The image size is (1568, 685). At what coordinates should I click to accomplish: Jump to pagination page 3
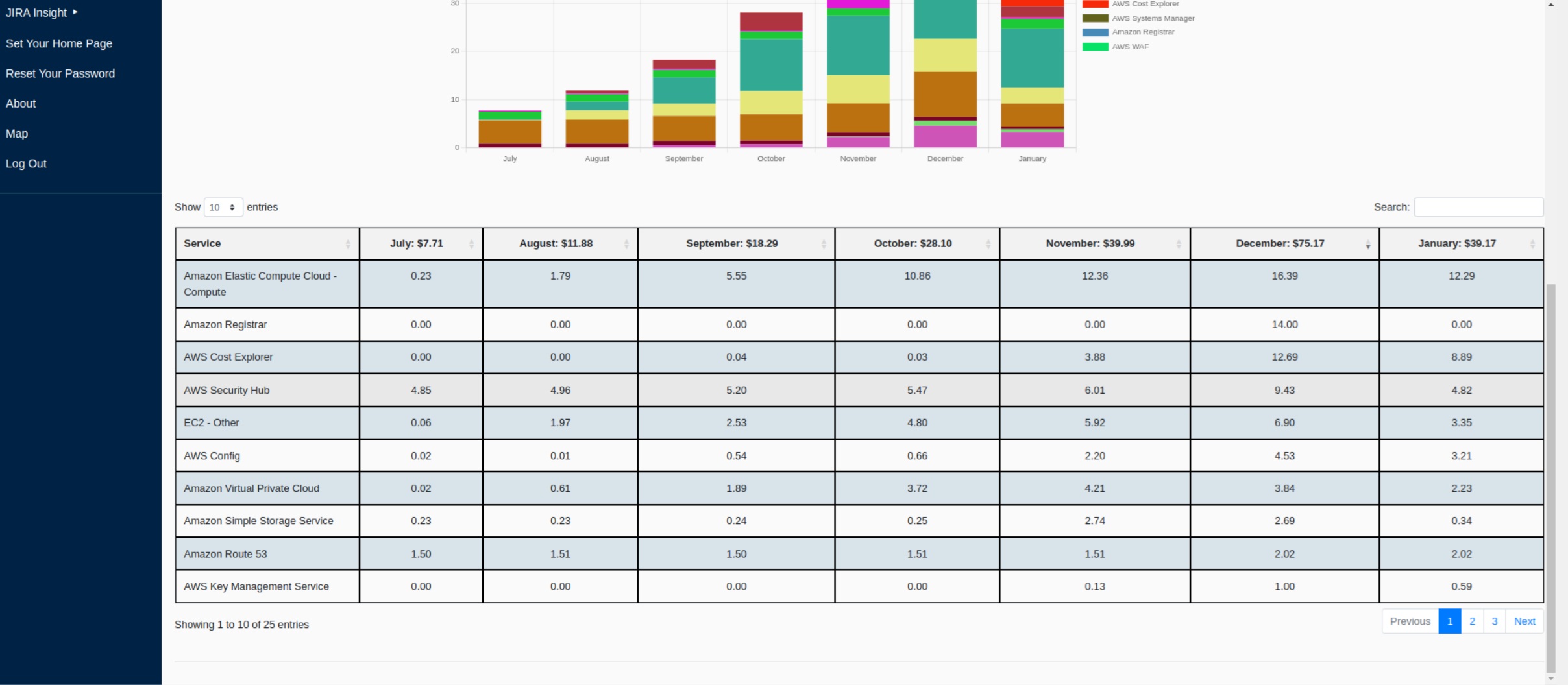tap(1495, 621)
